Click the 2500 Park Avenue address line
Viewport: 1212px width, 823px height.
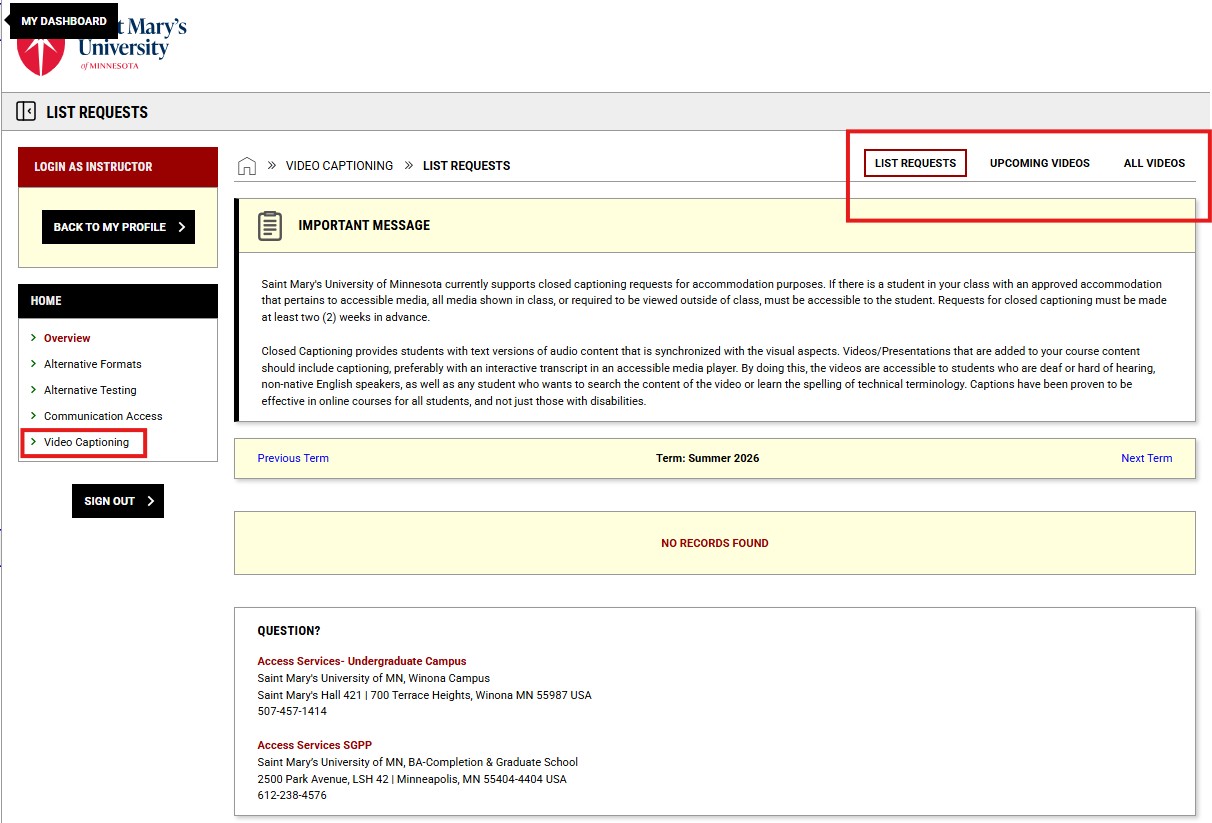(x=412, y=779)
